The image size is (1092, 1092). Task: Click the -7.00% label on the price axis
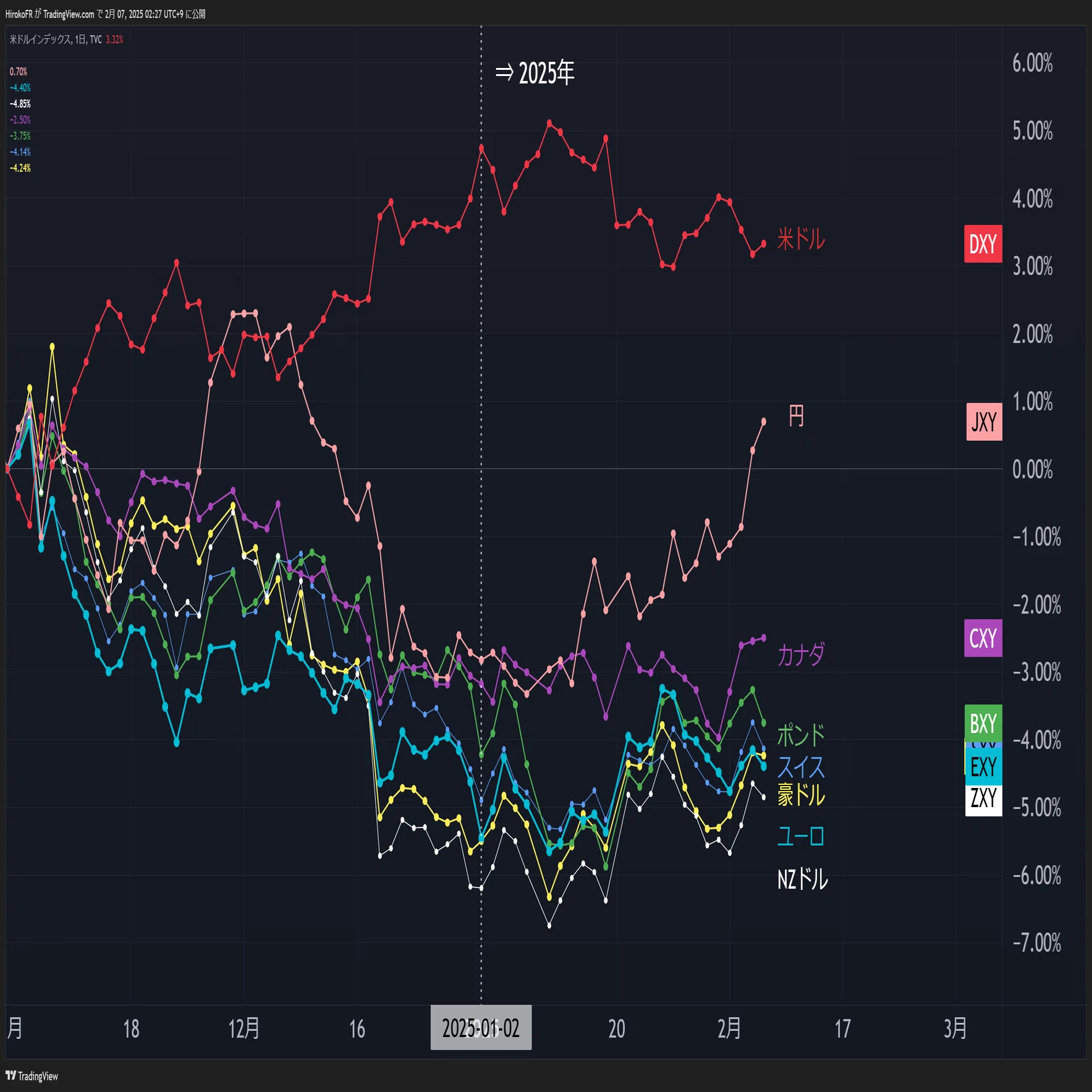1036,943
